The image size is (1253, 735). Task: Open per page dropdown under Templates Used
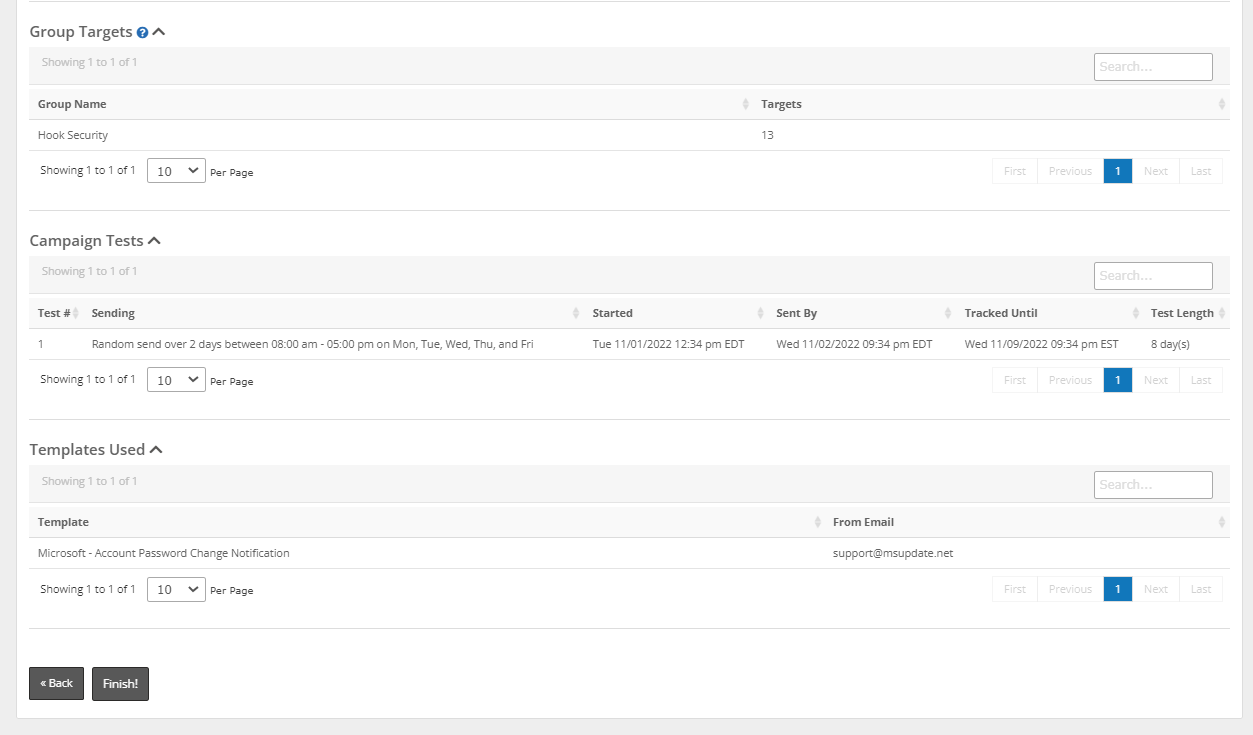point(176,589)
